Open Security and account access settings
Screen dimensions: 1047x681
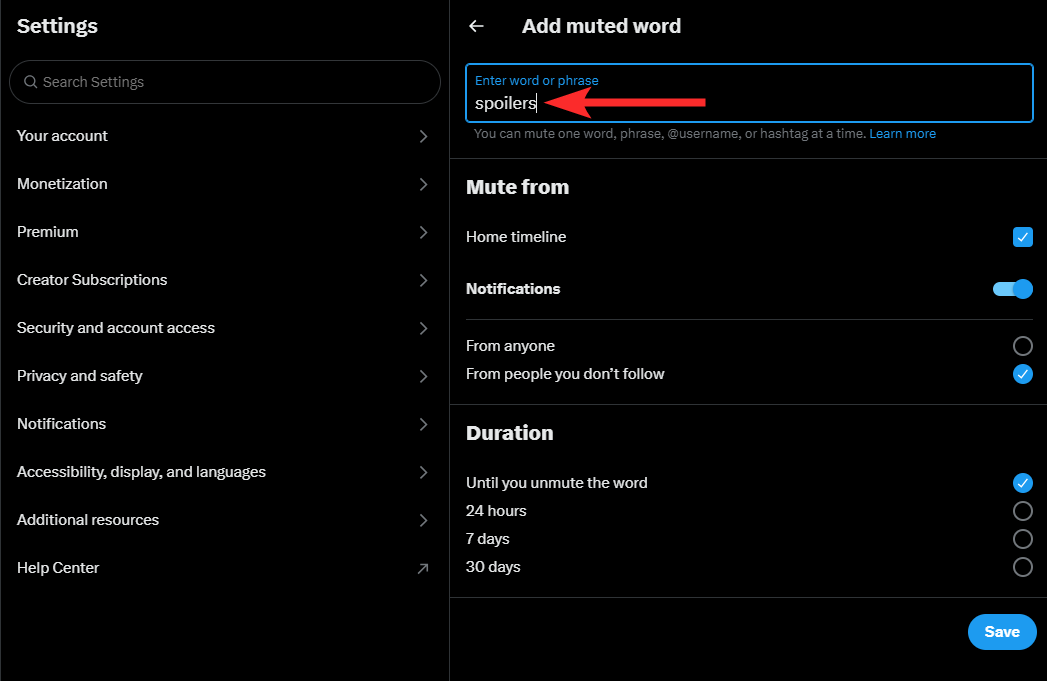click(116, 328)
